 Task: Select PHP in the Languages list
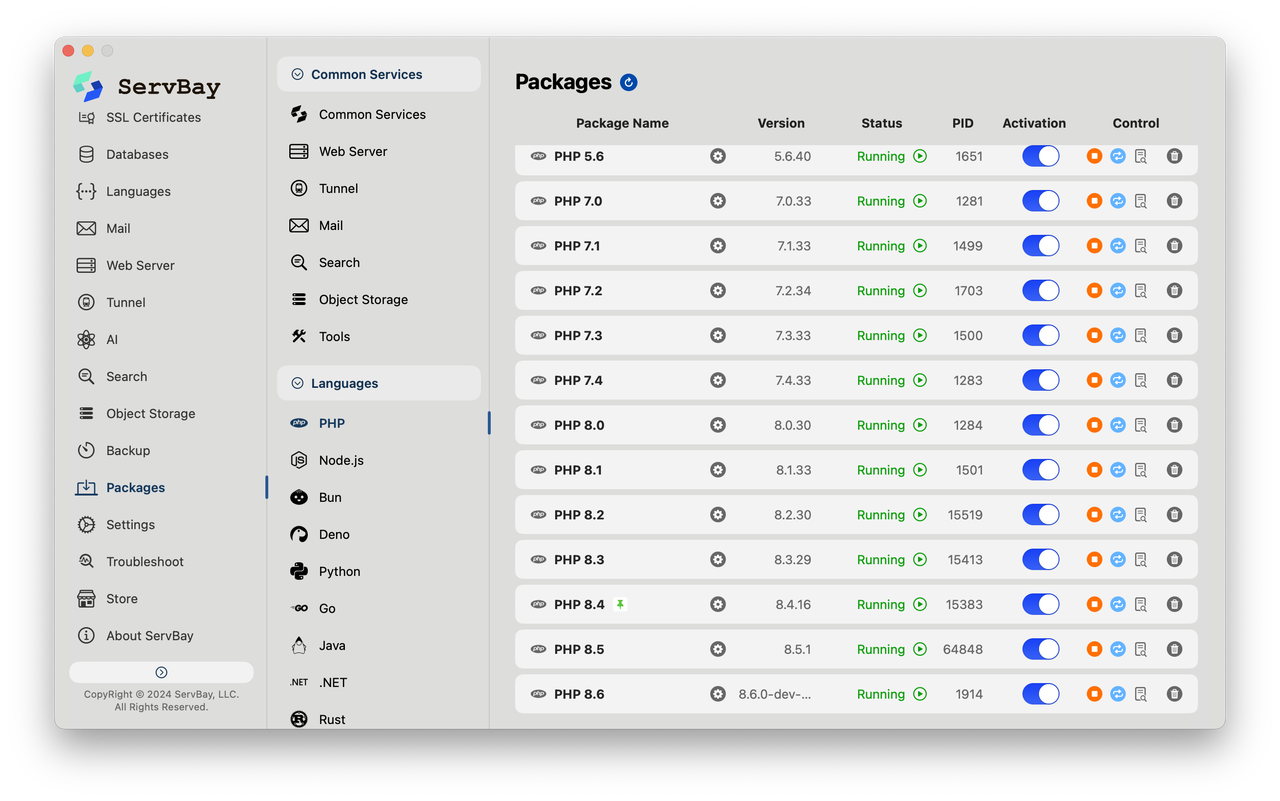click(318, 423)
